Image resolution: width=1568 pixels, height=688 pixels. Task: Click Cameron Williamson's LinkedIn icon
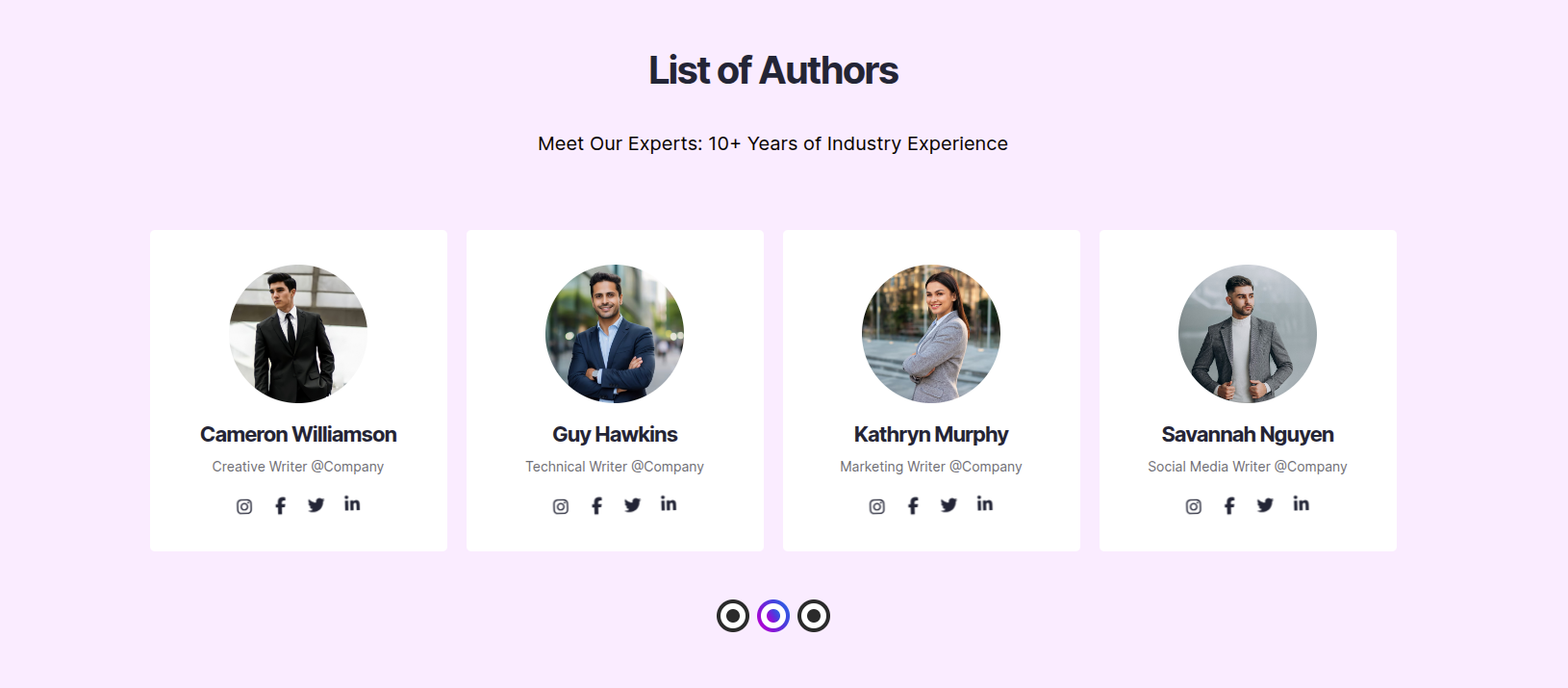pos(352,504)
